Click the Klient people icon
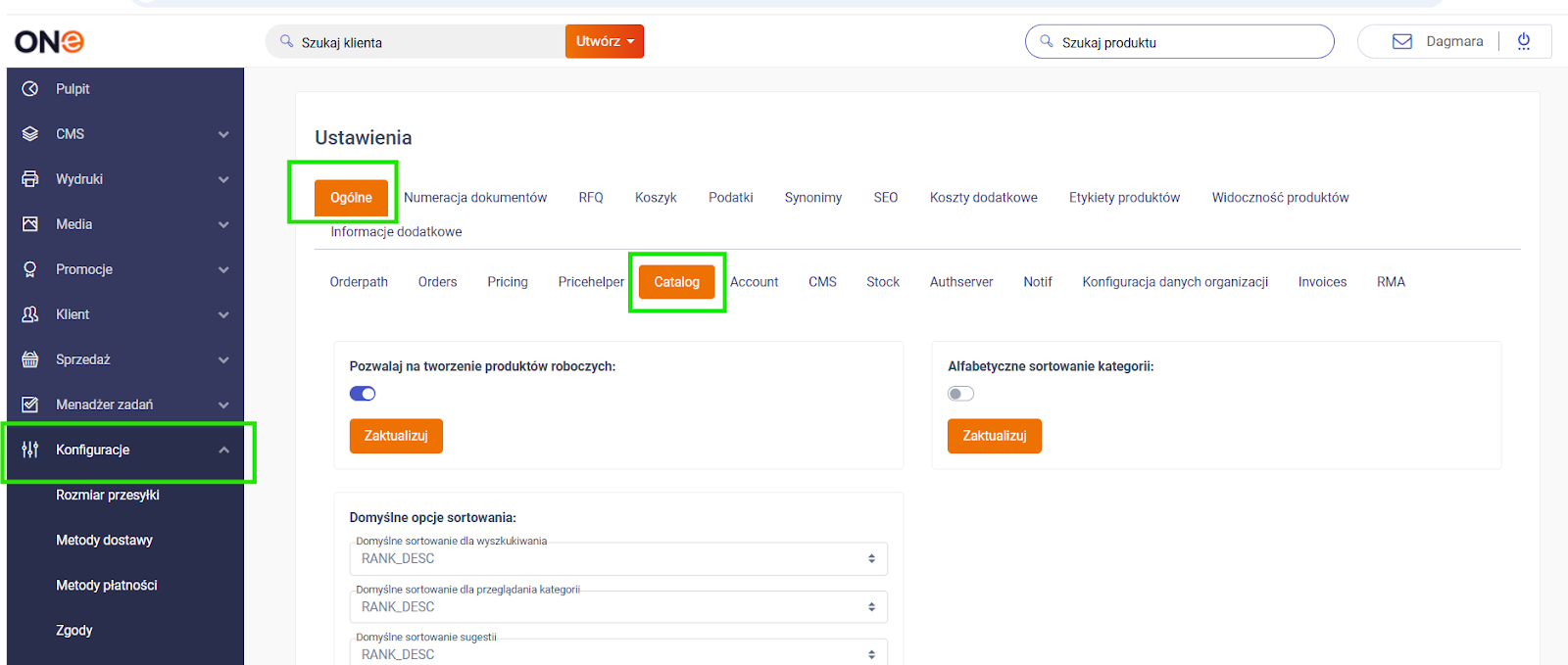 click(x=30, y=314)
